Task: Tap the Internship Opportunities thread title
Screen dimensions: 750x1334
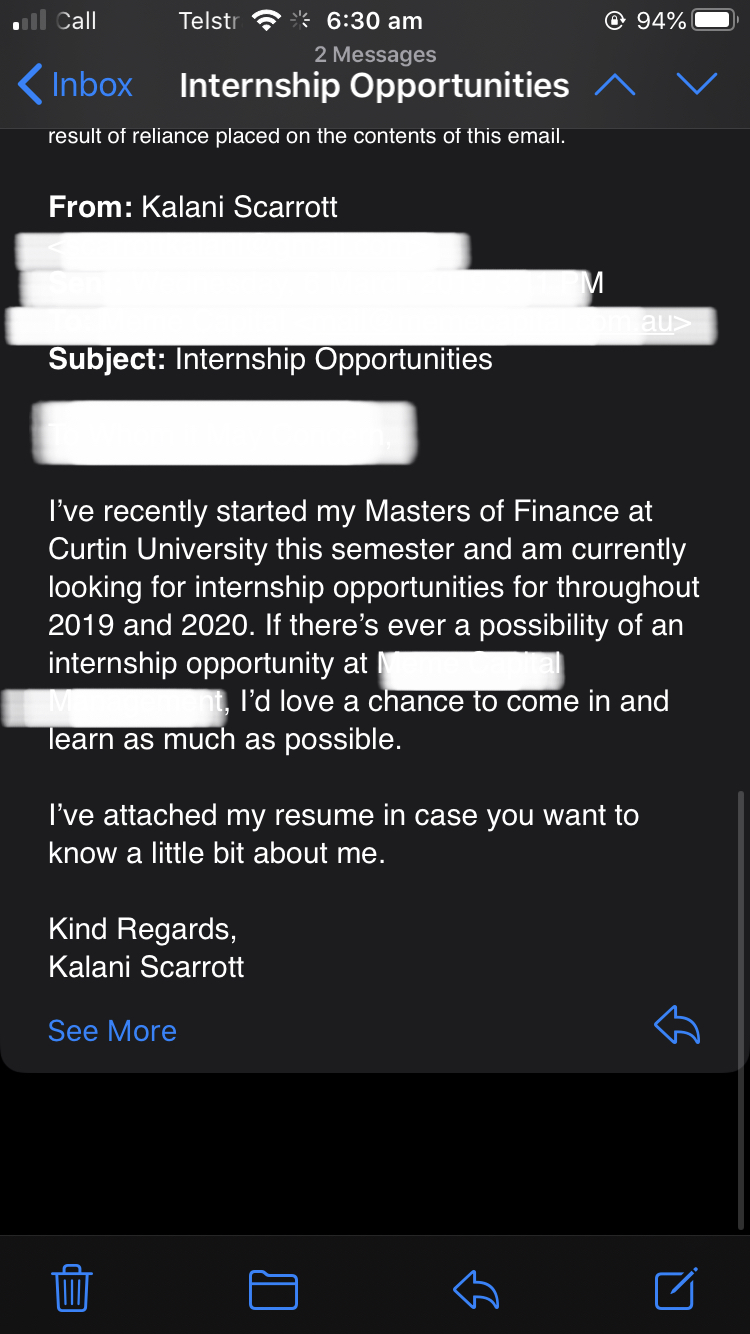Action: tap(374, 86)
